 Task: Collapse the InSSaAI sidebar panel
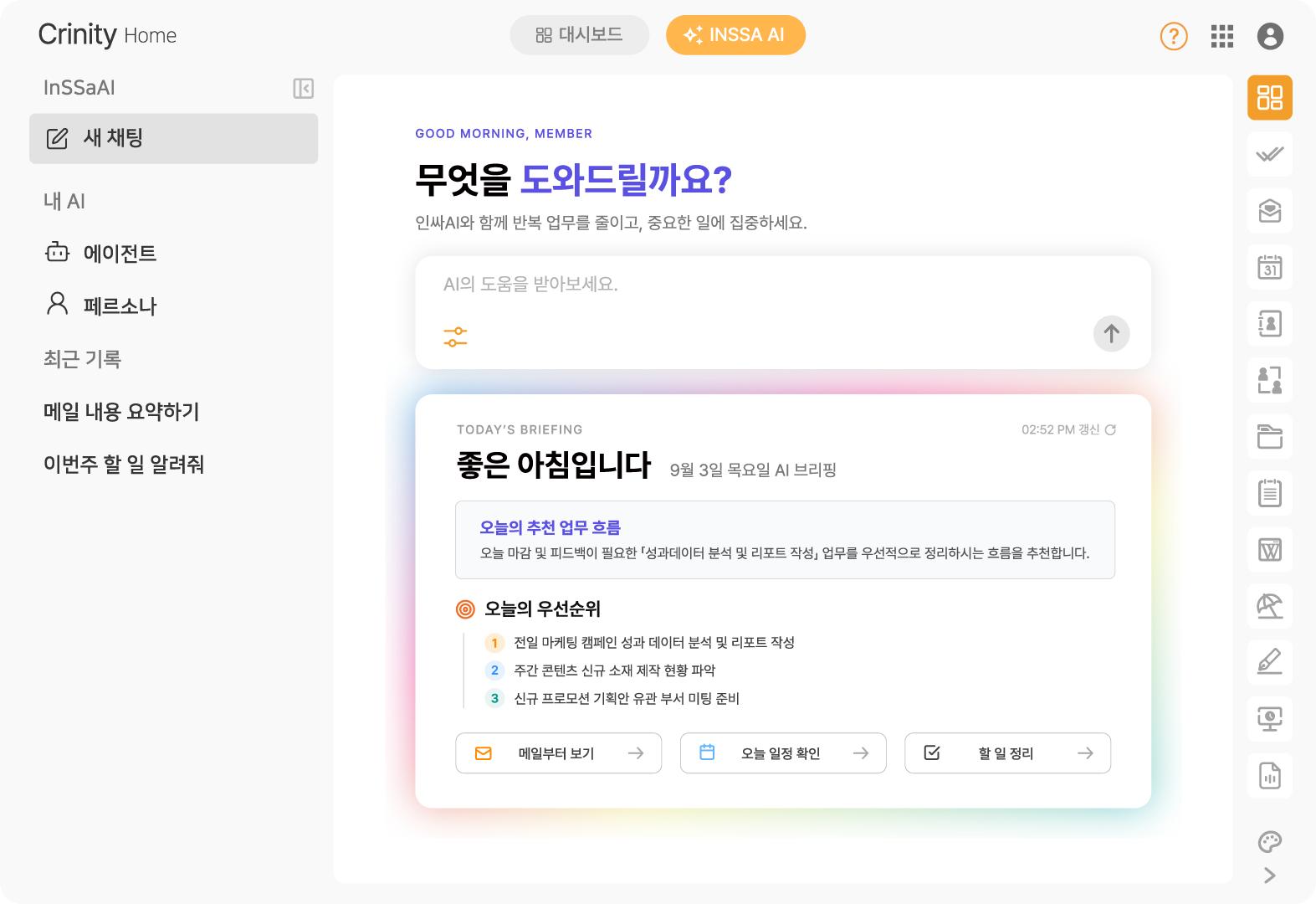click(x=303, y=88)
